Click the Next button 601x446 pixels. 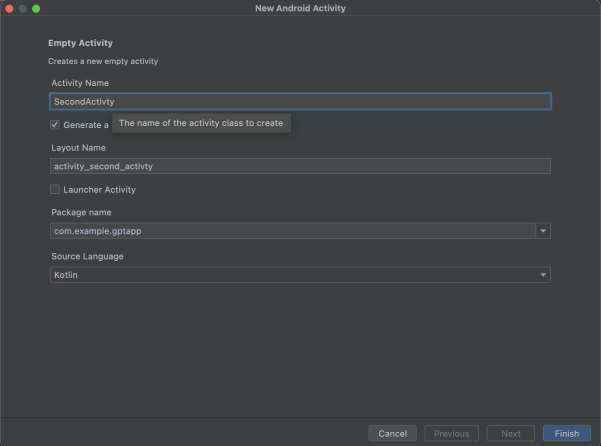[x=510, y=433]
